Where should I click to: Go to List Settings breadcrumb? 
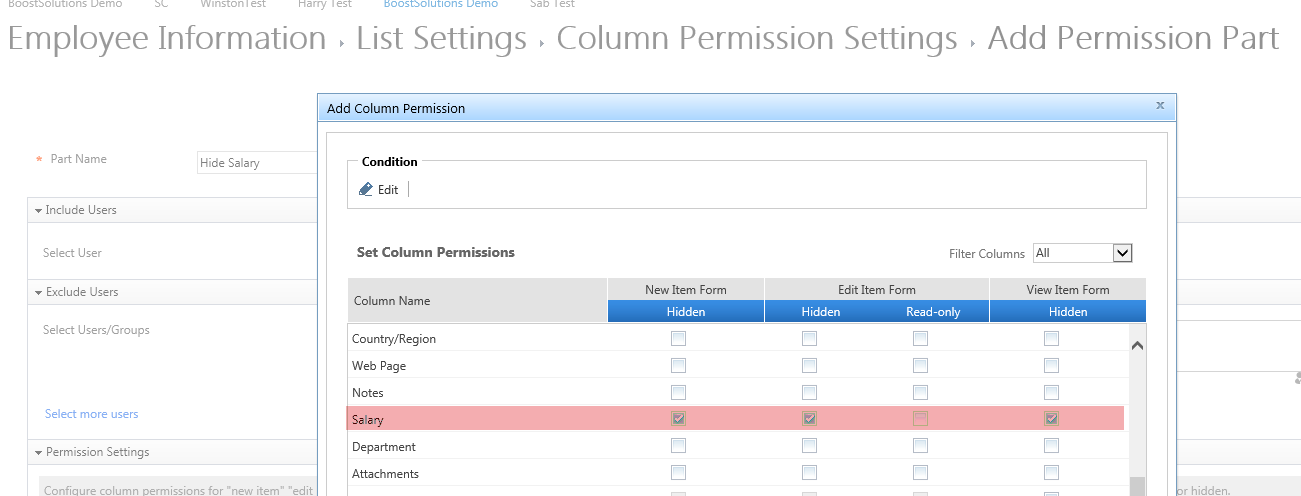441,39
